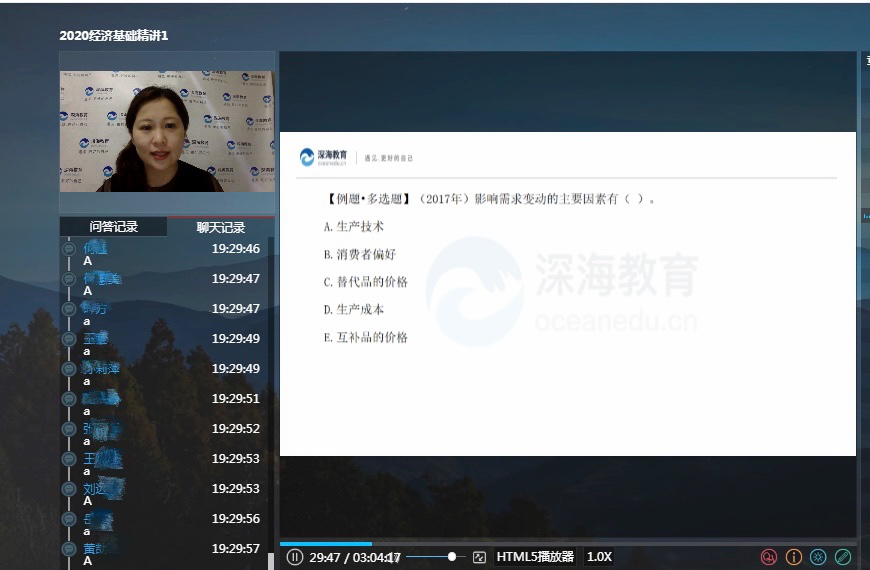Open the HTML5播放器 player selector

point(535,557)
